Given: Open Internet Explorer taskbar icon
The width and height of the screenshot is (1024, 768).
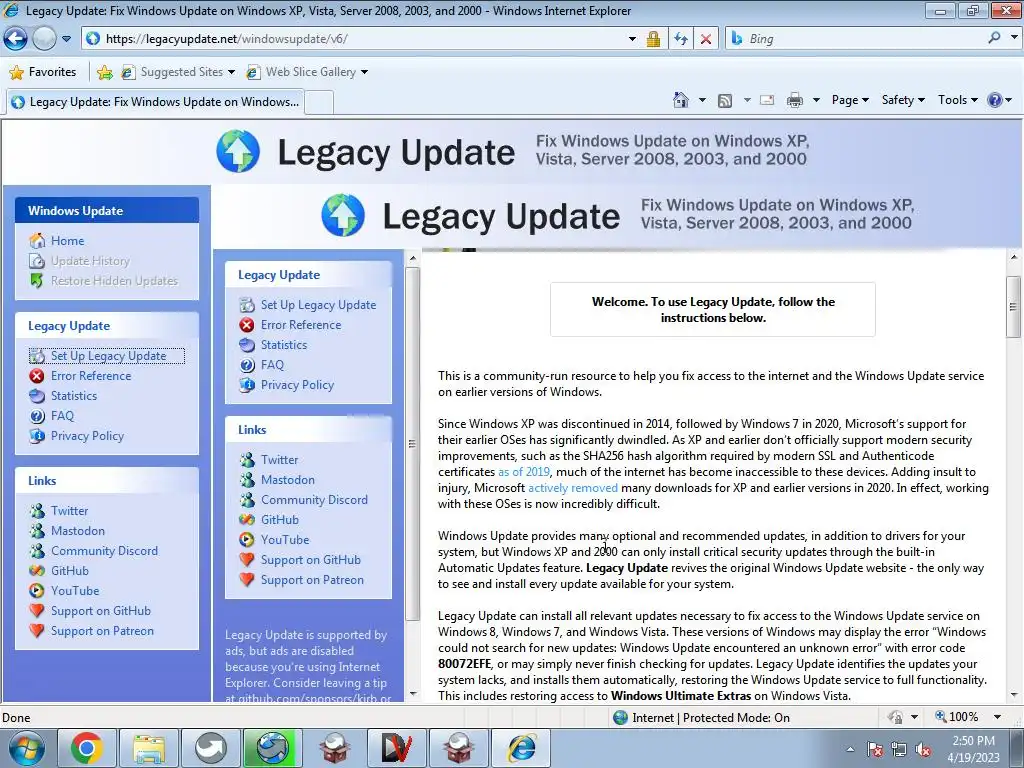Looking at the screenshot, I should pos(521,748).
